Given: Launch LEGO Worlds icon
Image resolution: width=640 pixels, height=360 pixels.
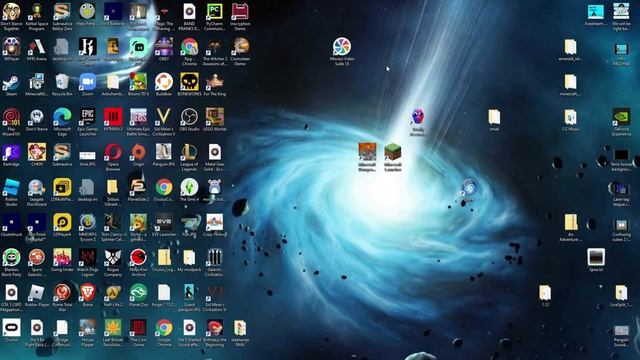Looking at the screenshot, I should point(214,117).
